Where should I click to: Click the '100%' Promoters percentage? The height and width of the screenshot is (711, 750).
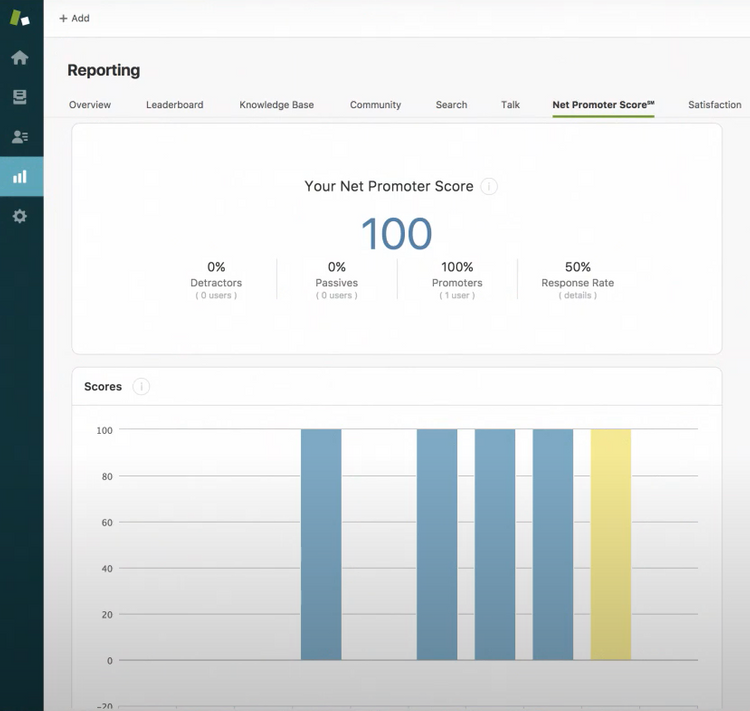point(457,267)
